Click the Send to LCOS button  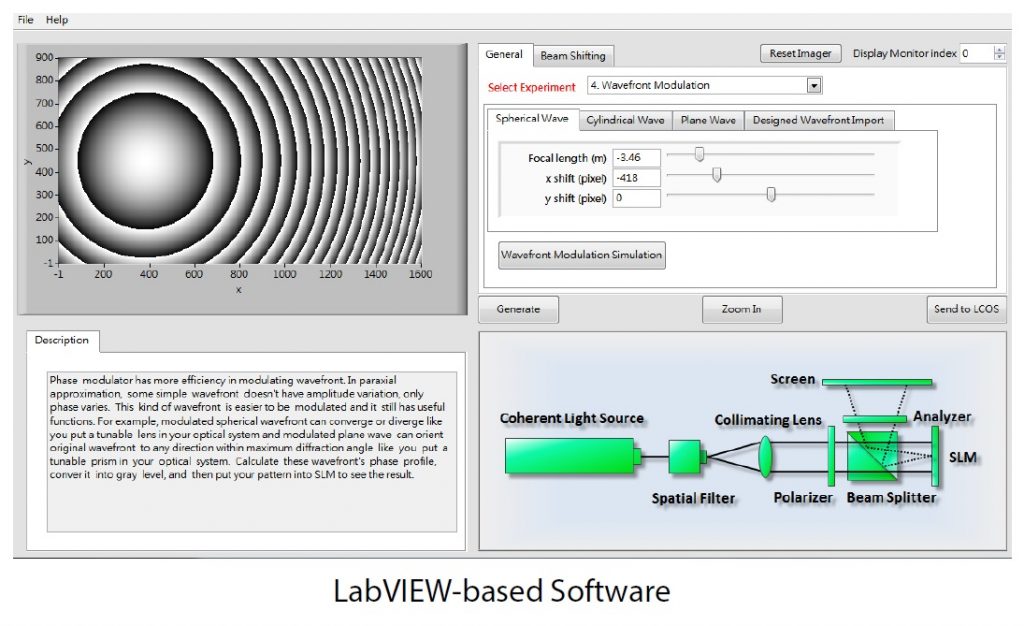pos(965,309)
